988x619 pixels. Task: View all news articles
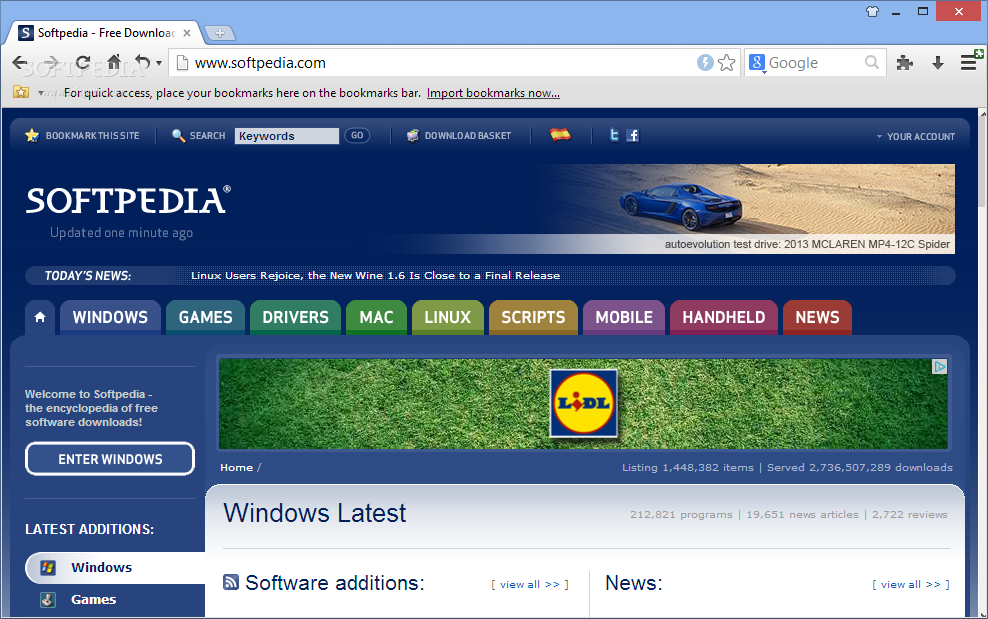[x=910, y=584]
